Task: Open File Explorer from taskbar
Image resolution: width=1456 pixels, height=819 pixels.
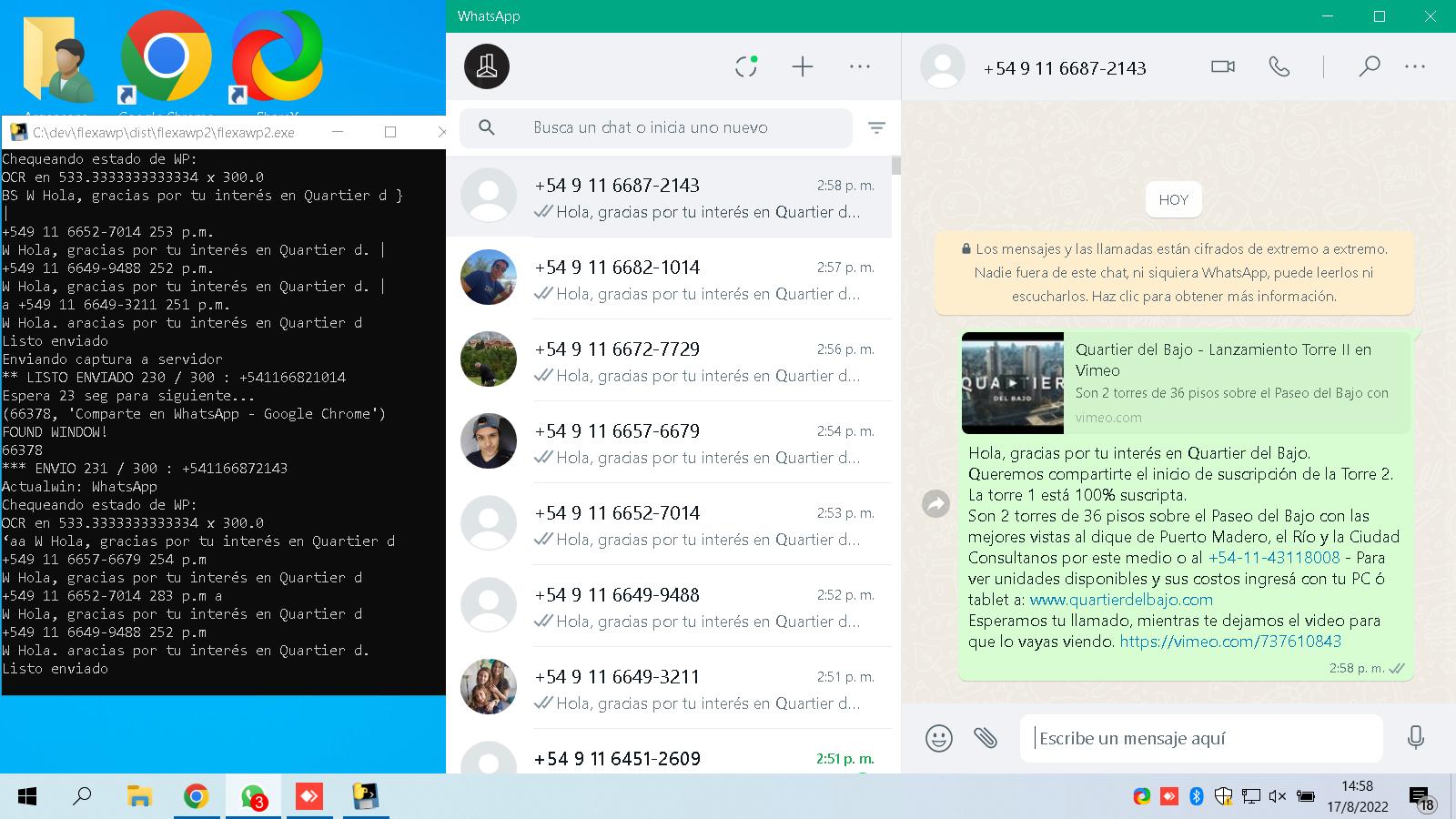Action: [x=139, y=797]
